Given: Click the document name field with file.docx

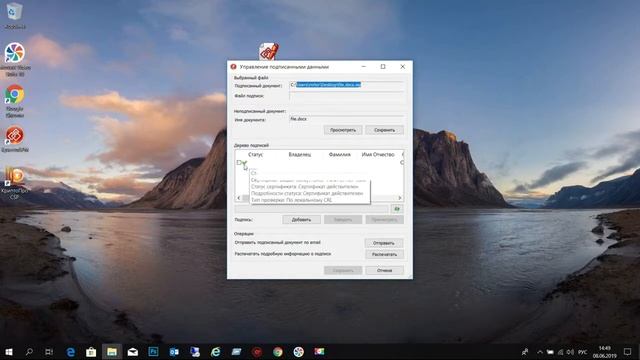Looking at the screenshot, I should [346, 119].
